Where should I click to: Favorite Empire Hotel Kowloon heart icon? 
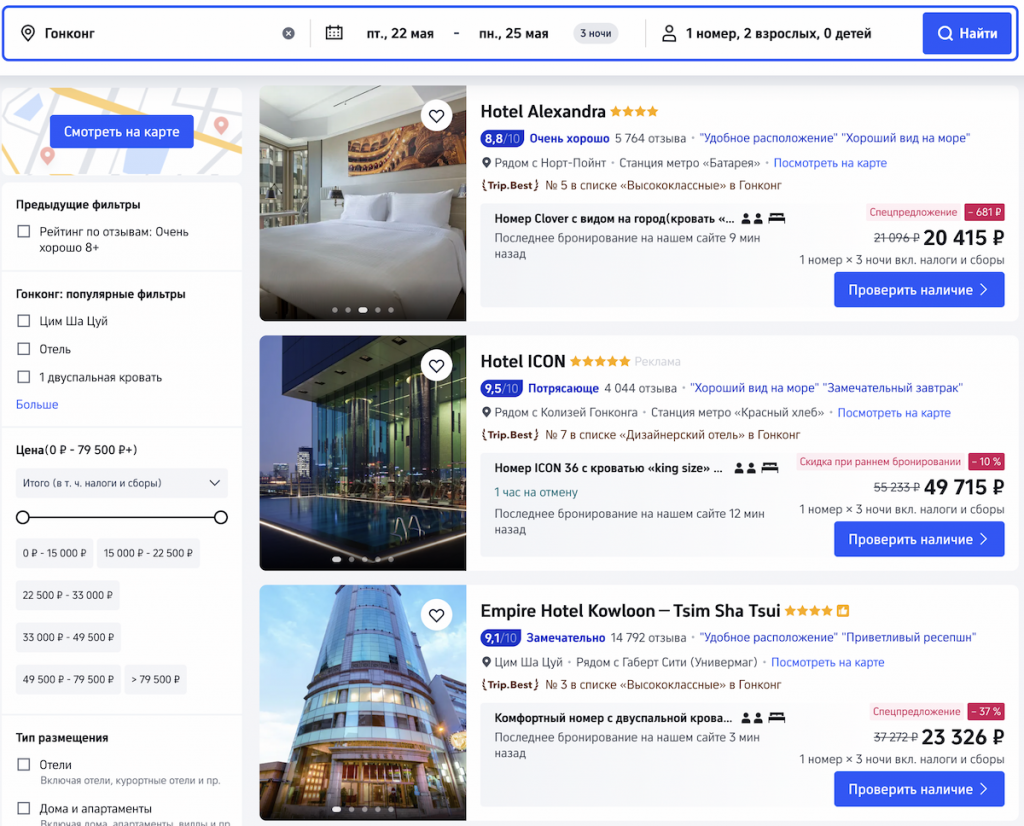[x=436, y=615]
